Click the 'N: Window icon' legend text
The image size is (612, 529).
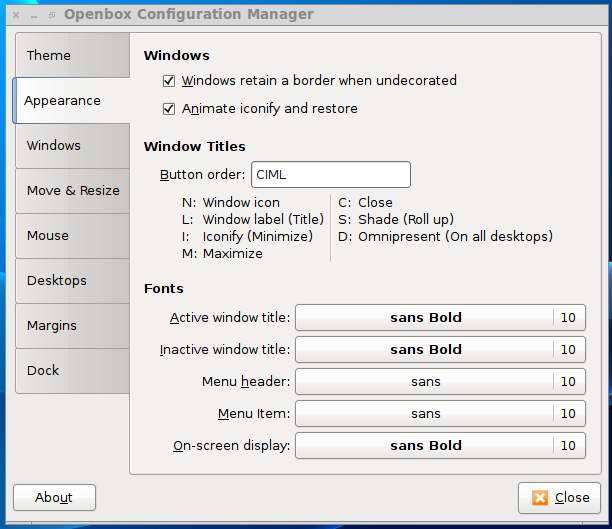(x=231, y=203)
